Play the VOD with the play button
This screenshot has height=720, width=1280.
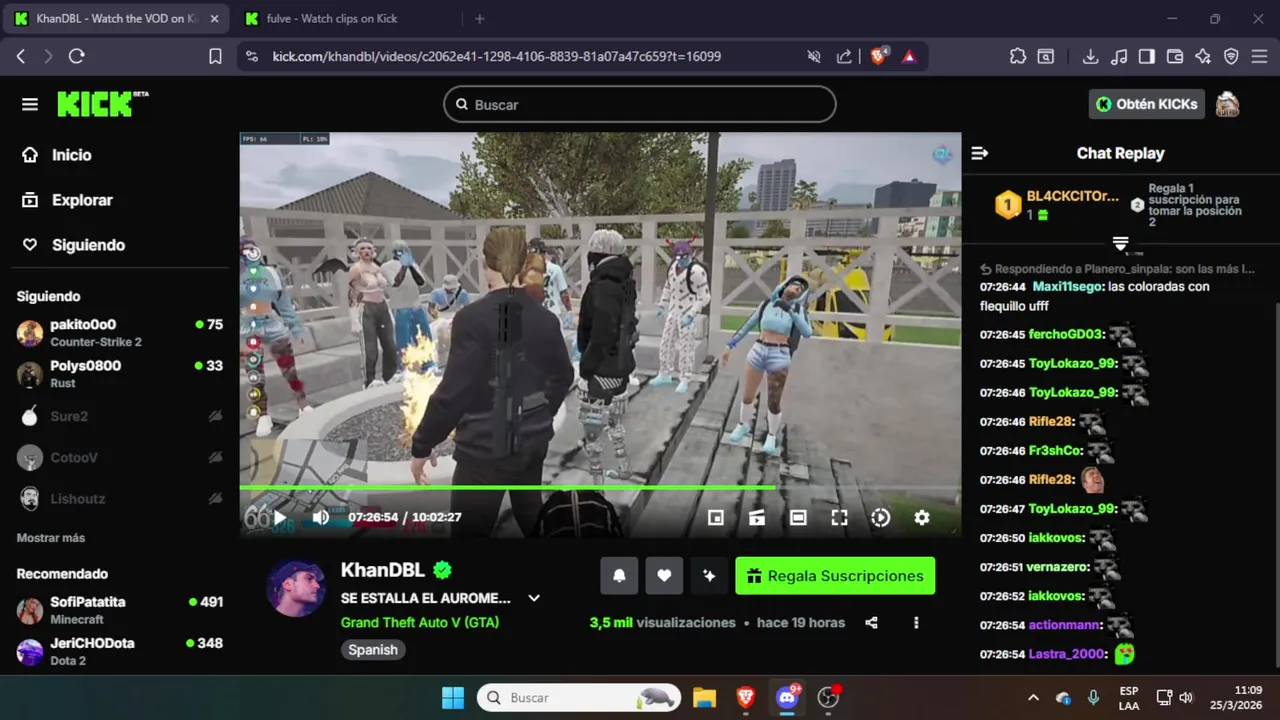click(280, 517)
